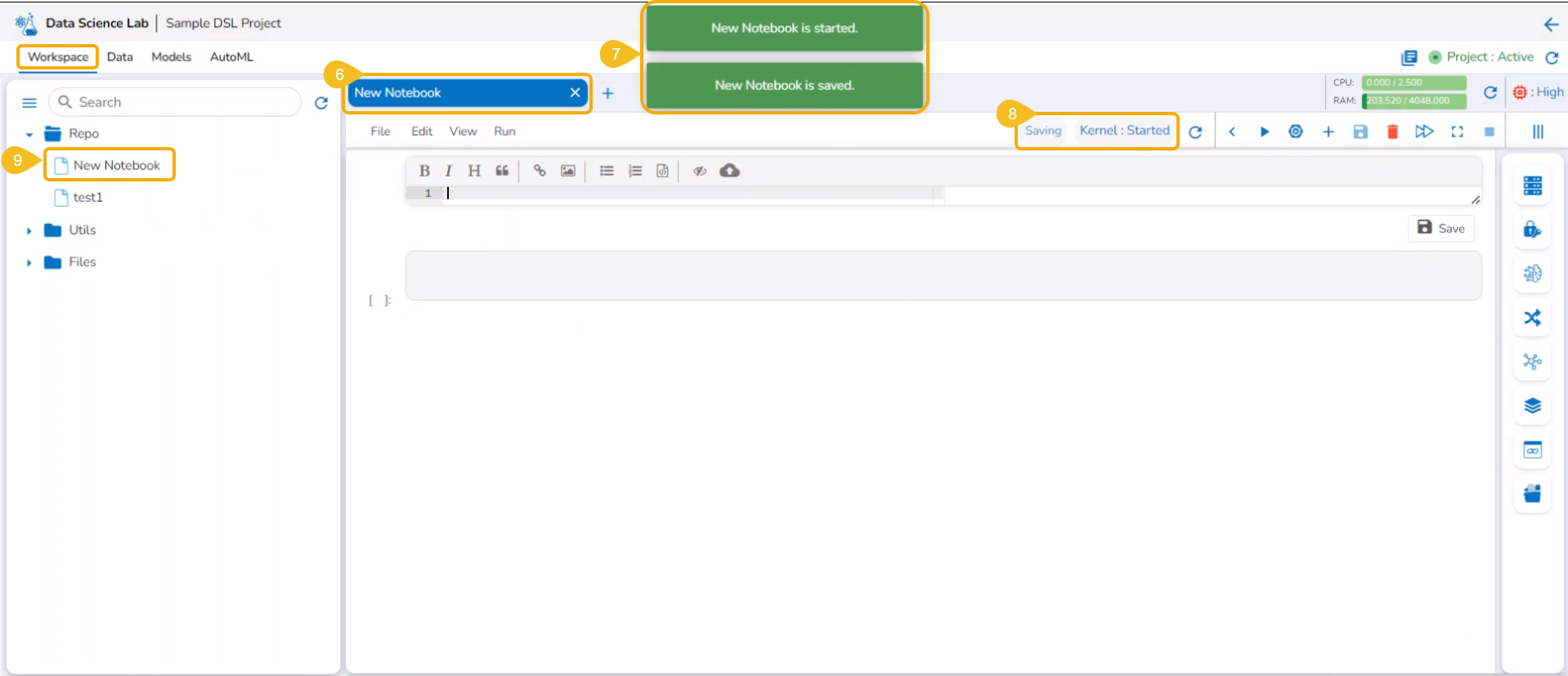Insert a hyperlink with the link icon
The width and height of the screenshot is (1568, 676).
tap(540, 171)
